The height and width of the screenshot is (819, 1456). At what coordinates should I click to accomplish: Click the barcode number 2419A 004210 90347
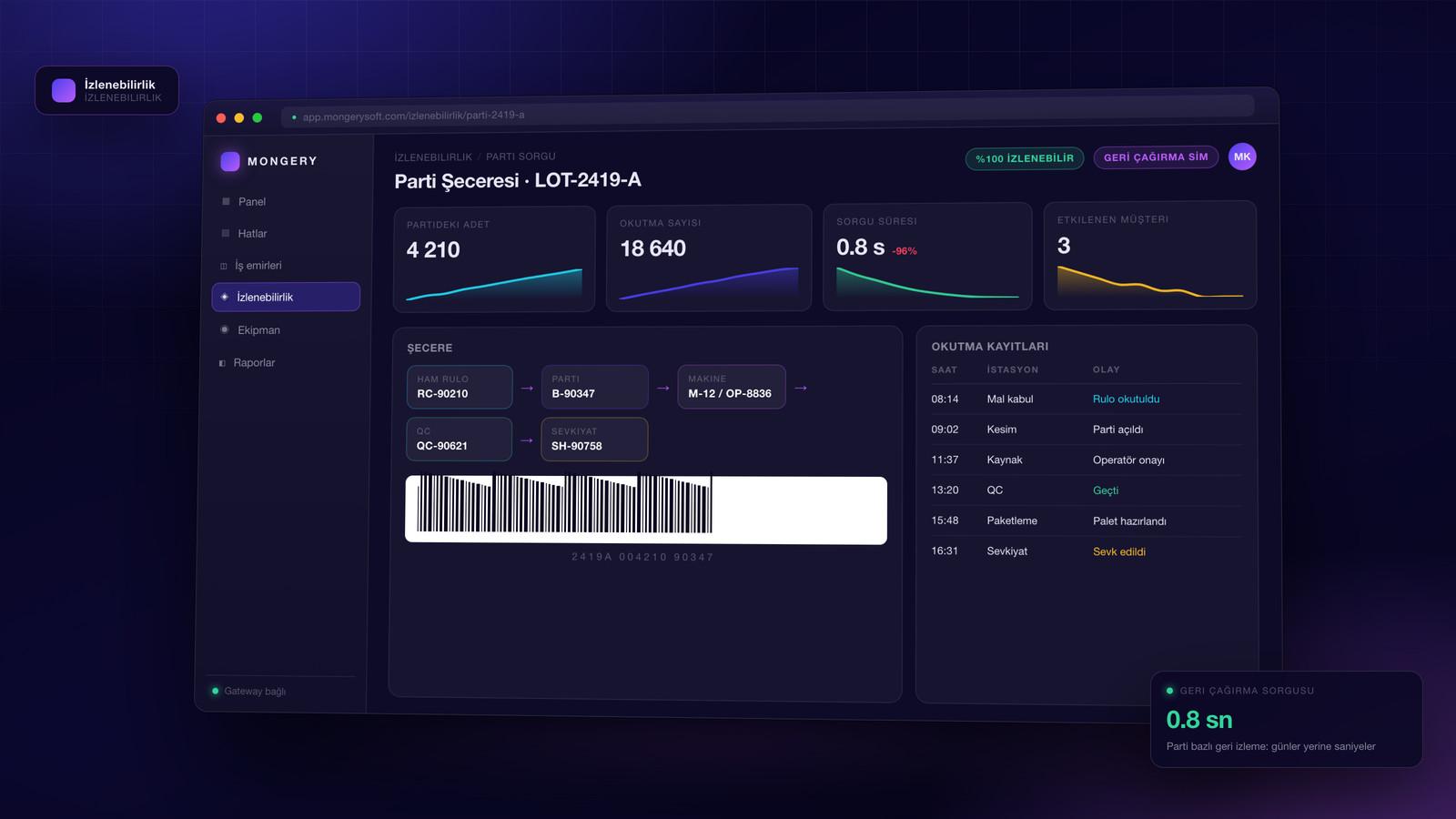642,557
